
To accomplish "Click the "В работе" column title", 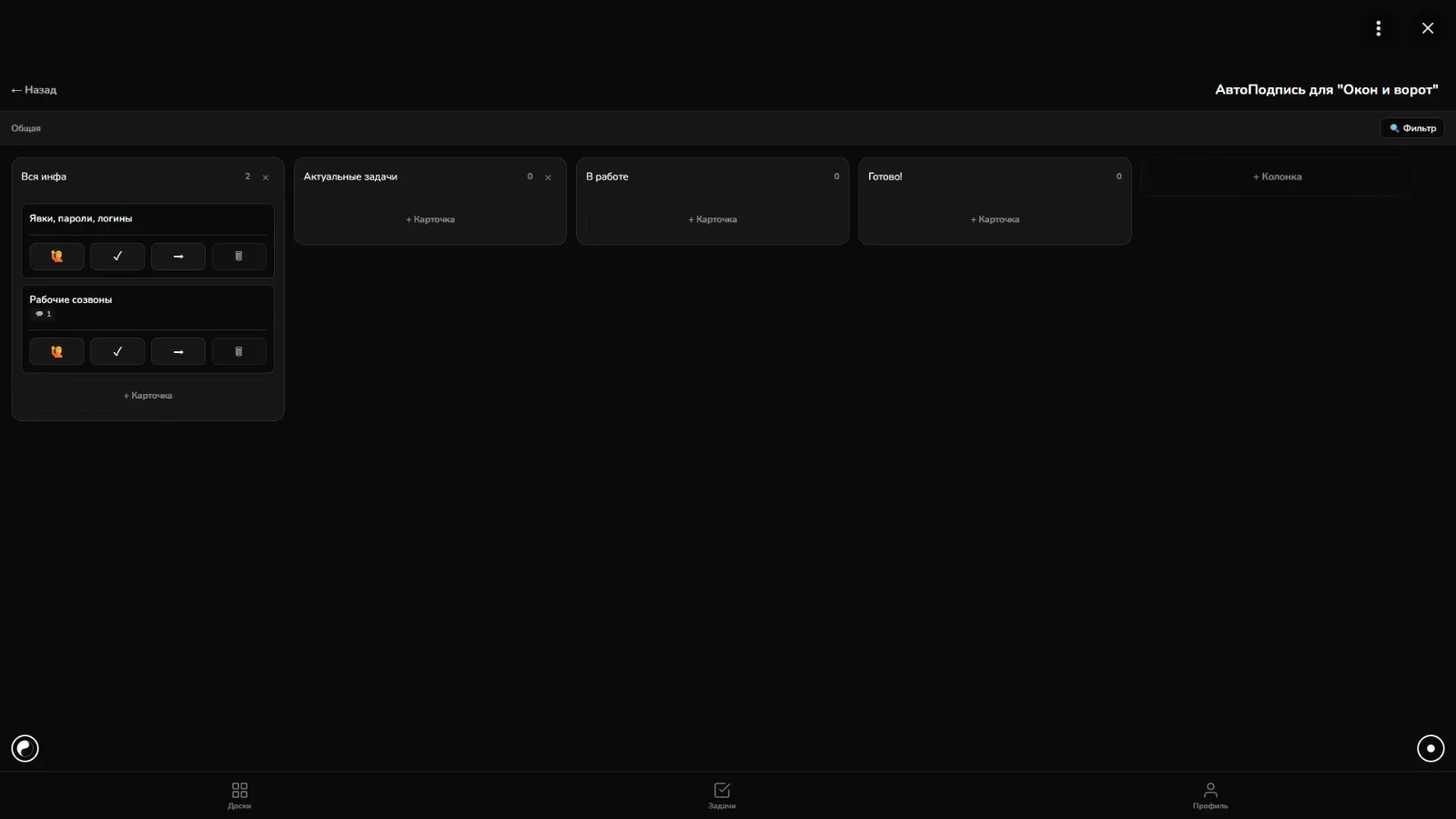I will [x=607, y=177].
